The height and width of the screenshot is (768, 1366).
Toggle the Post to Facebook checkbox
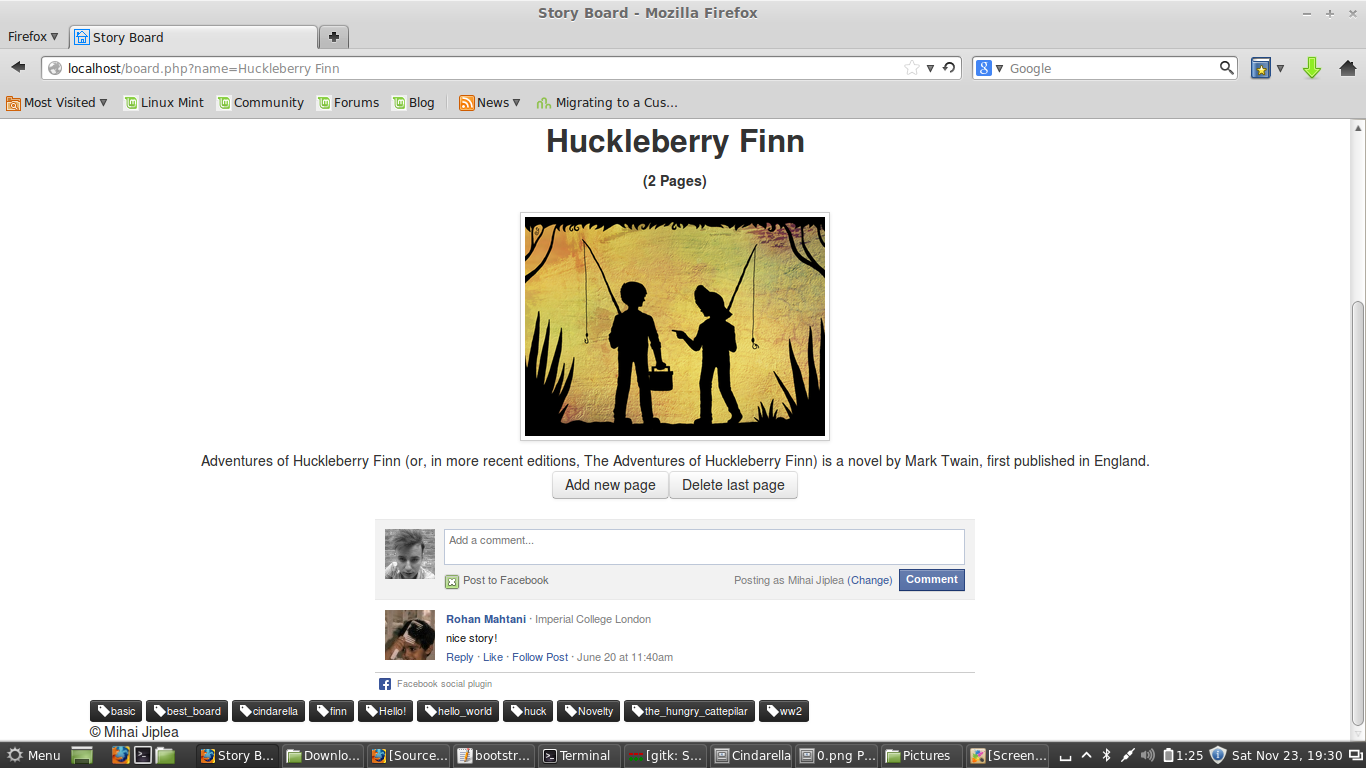tap(452, 581)
